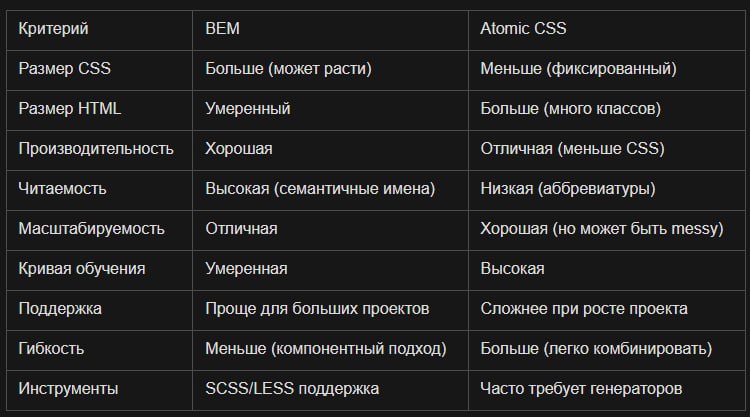Click the "Низкая (аббревиатуры)" cell
Viewport: 750px width, 417px height.
(x=607, y=190)
